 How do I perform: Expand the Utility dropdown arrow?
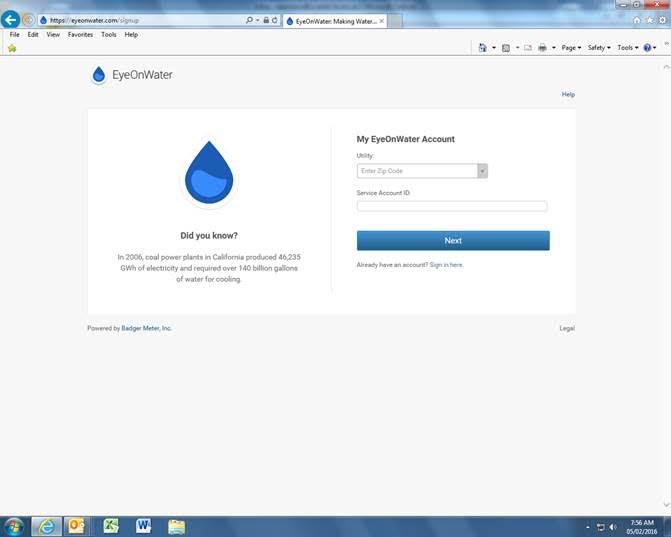[483, 171]
